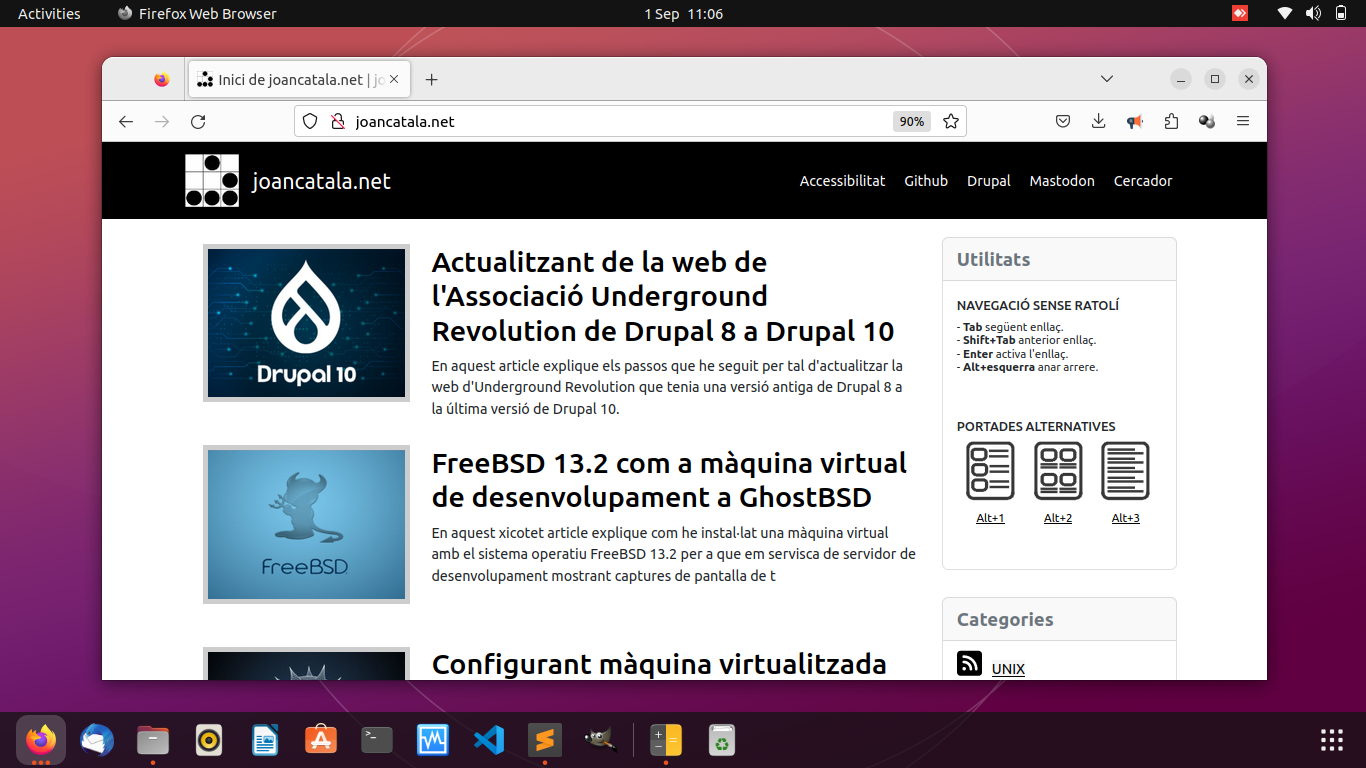Click the Drupal 10 article thumbnail

[x=306, y=323]
